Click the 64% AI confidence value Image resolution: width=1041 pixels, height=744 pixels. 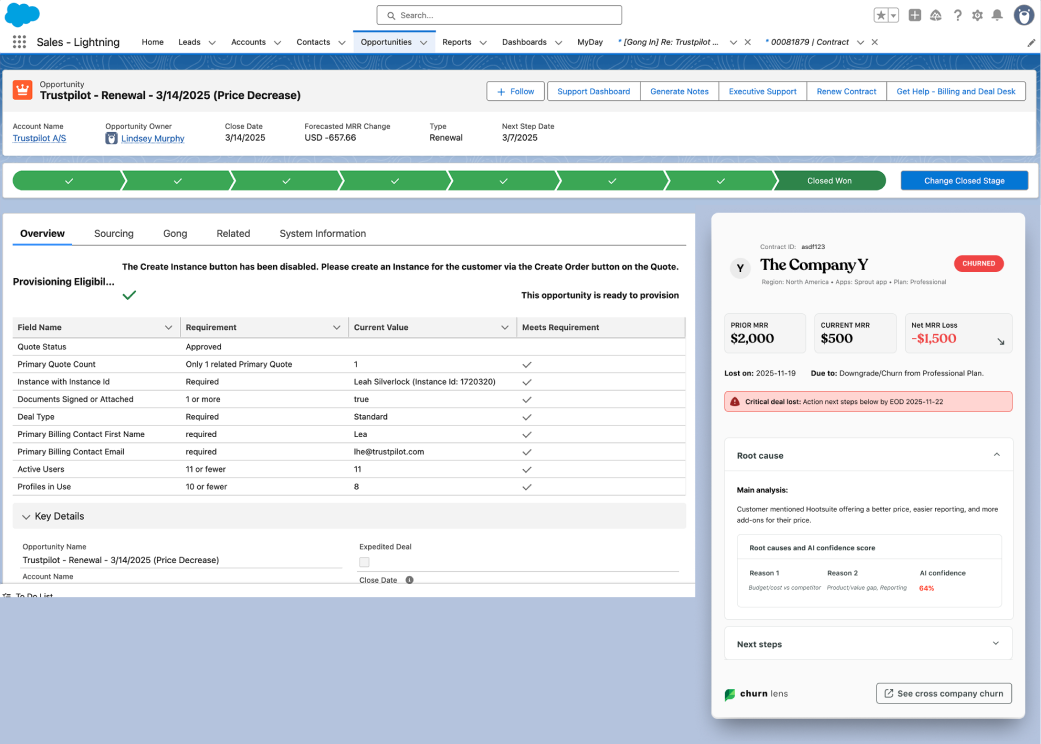926,588
